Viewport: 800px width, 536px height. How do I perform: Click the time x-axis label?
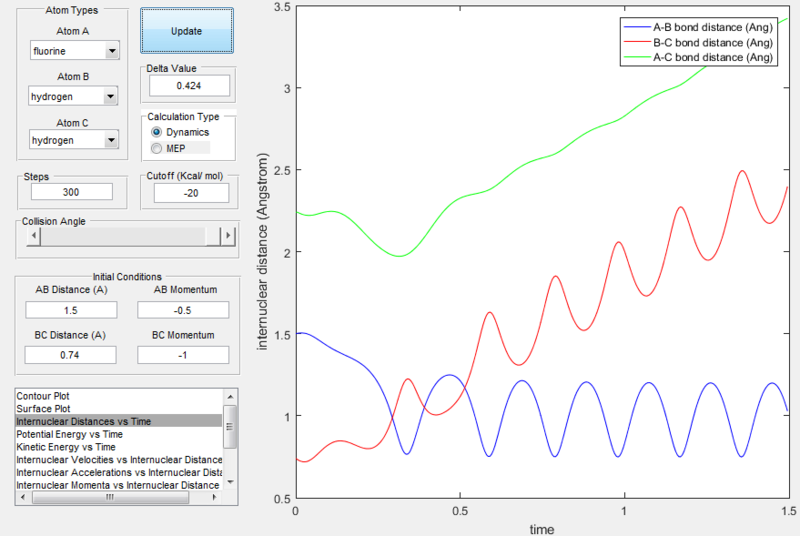pos(542,529)
